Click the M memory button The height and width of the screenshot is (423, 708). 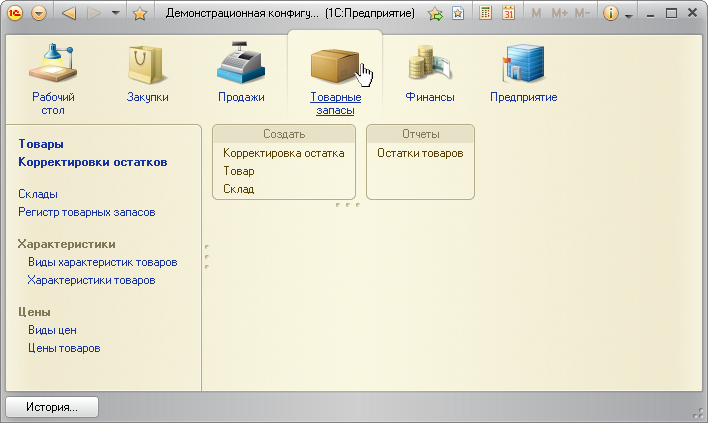point(536,14)
